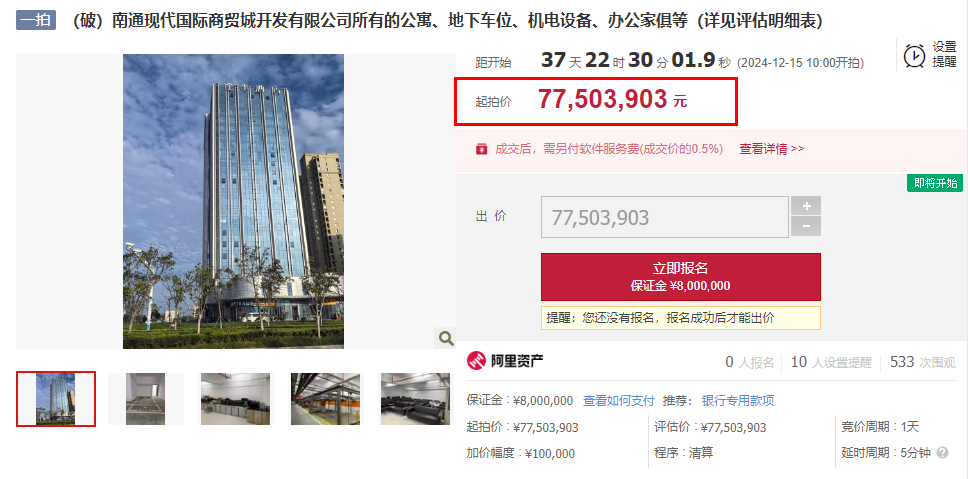Click the 银行专用款项 link

coord(738,401)
